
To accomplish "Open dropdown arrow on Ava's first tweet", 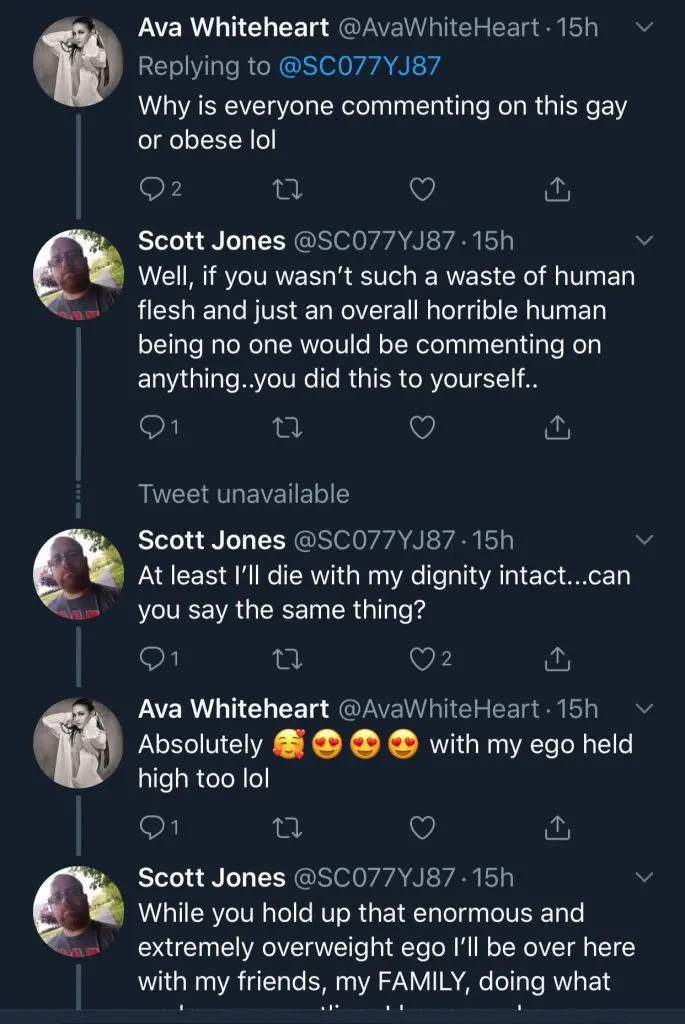I will click(645, 28).
